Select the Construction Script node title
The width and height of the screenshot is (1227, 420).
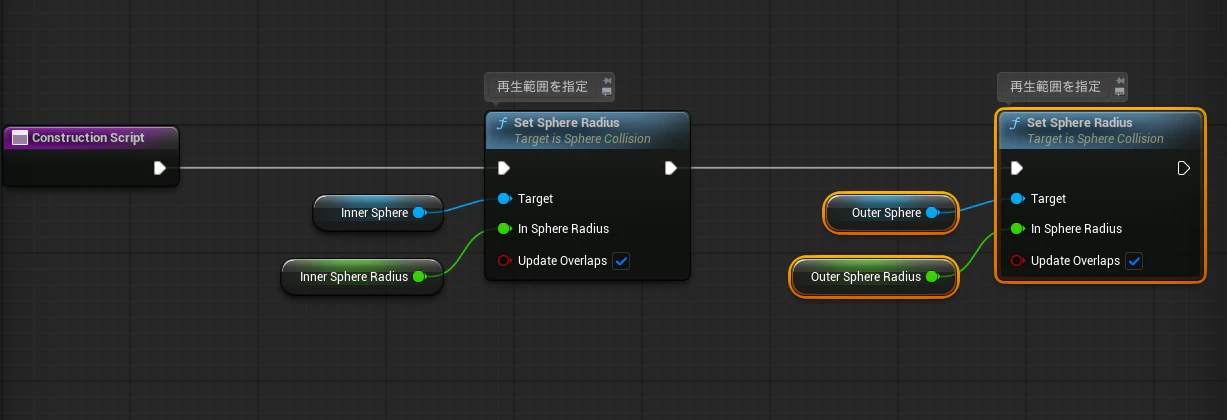88,138
